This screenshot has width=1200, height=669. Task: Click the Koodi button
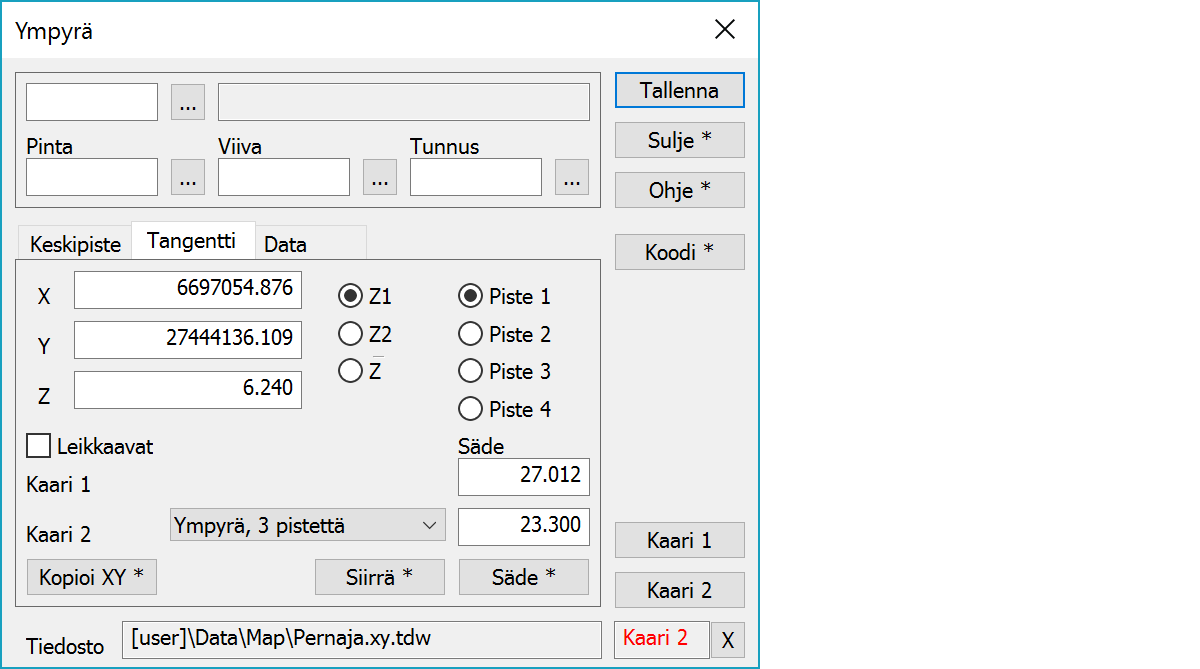[x=679, y=252]
